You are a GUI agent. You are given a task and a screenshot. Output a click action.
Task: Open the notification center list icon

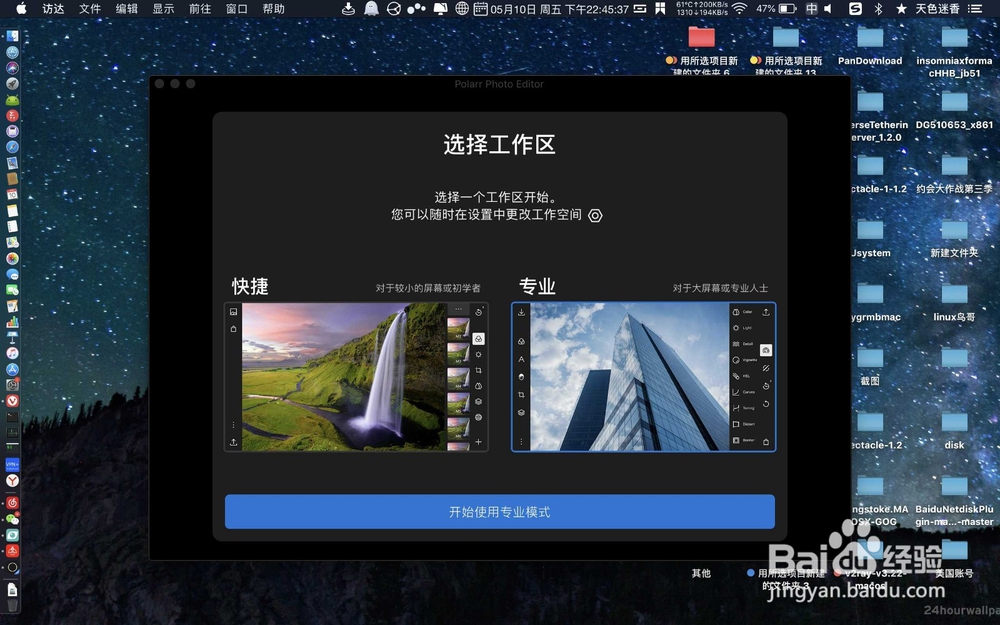click(975, 8)
